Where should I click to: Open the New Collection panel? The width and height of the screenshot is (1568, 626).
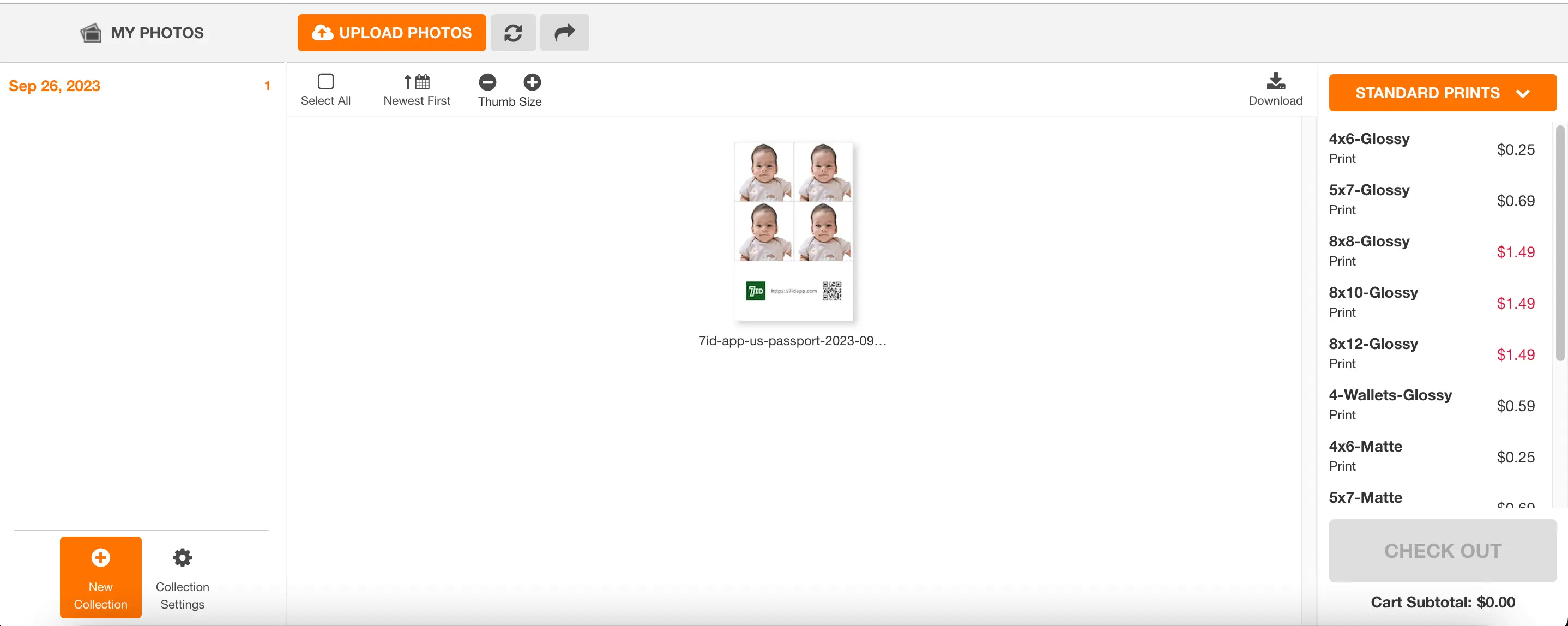(x=100, y=577)
